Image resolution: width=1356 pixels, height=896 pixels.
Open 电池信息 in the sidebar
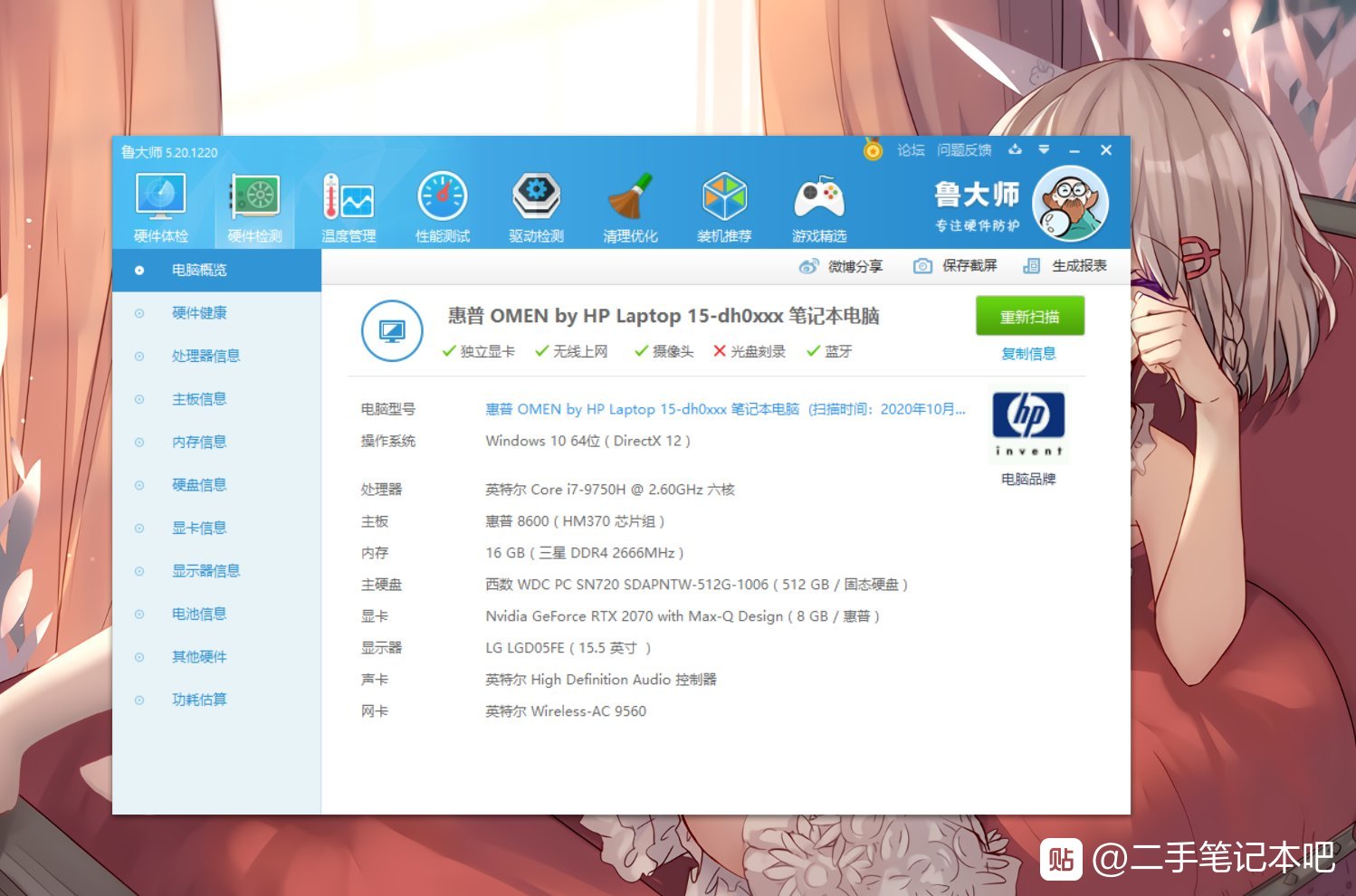(x=217, y=614)
